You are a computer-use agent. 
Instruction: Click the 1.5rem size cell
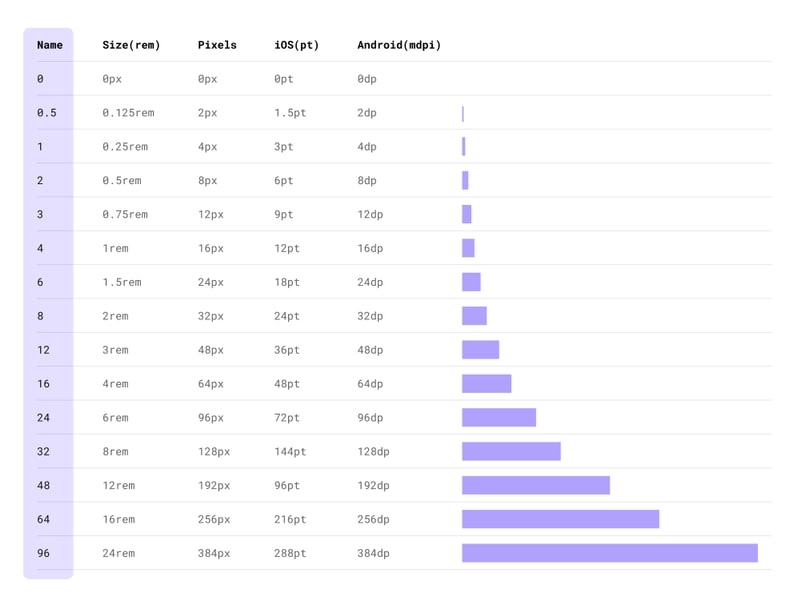click(x=121, y=282)
